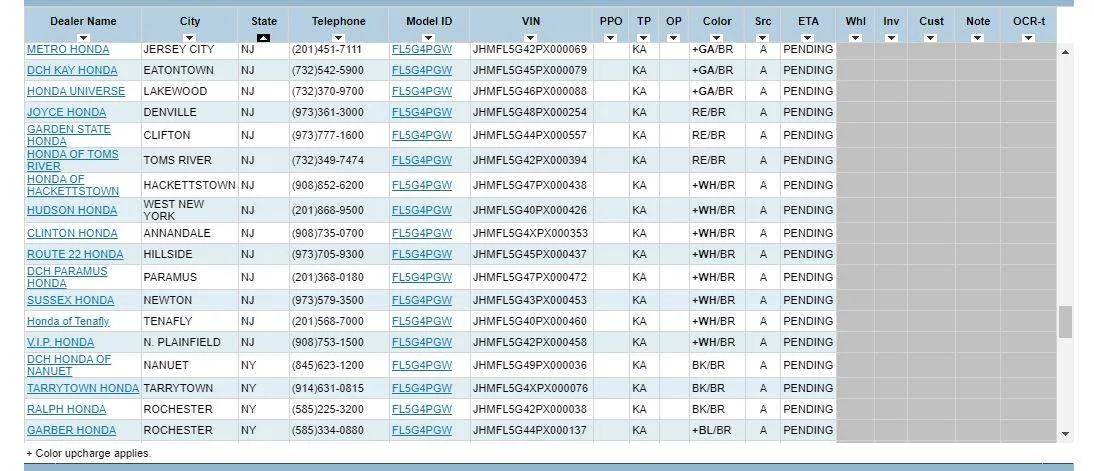Click Model ID link in SUSSEX HONDA row

422,300
